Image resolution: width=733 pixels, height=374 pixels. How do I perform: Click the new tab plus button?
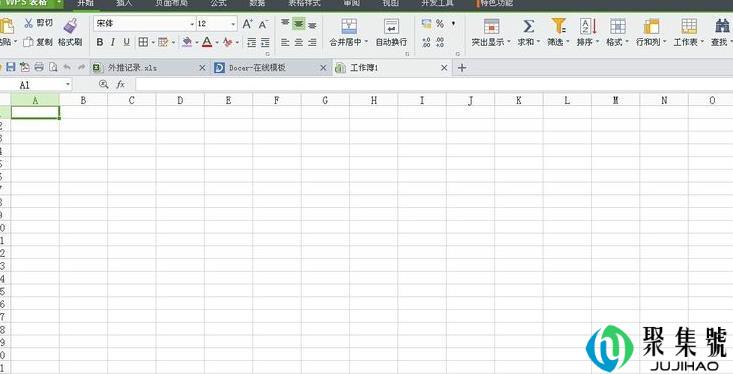click(462, 68)
